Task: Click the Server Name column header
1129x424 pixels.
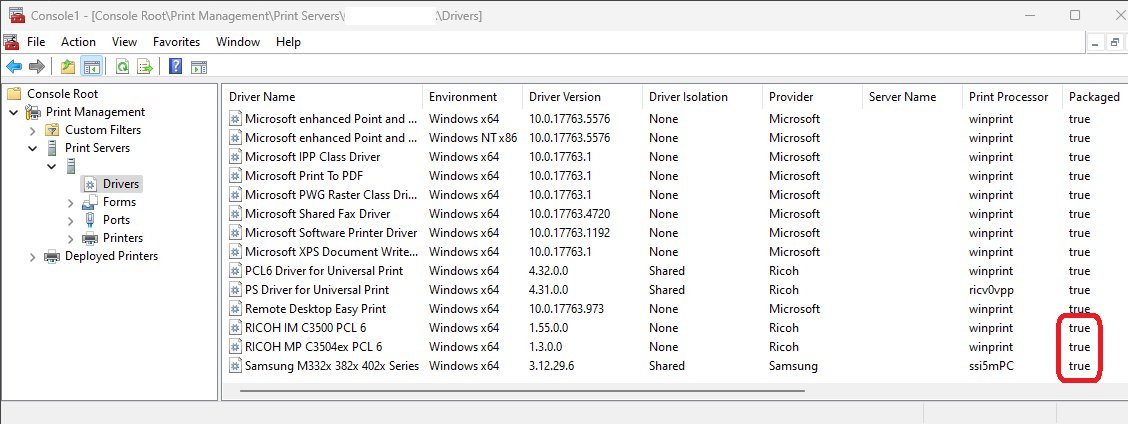Action: (x=912, y=96)
